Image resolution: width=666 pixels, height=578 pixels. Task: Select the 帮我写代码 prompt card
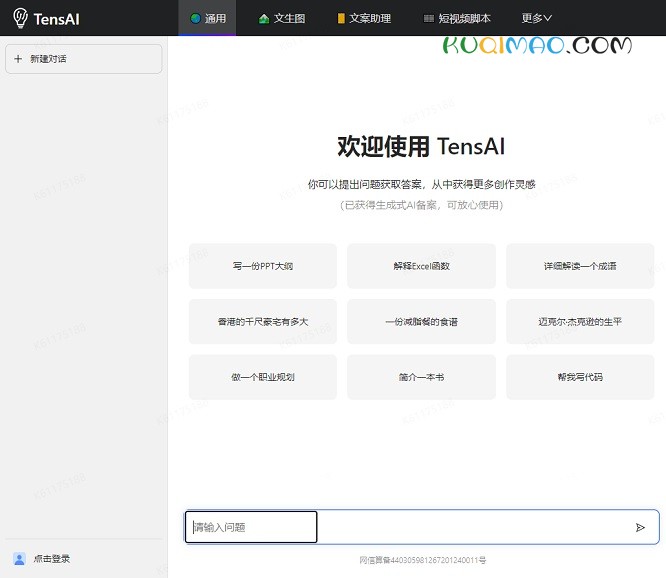580,377
